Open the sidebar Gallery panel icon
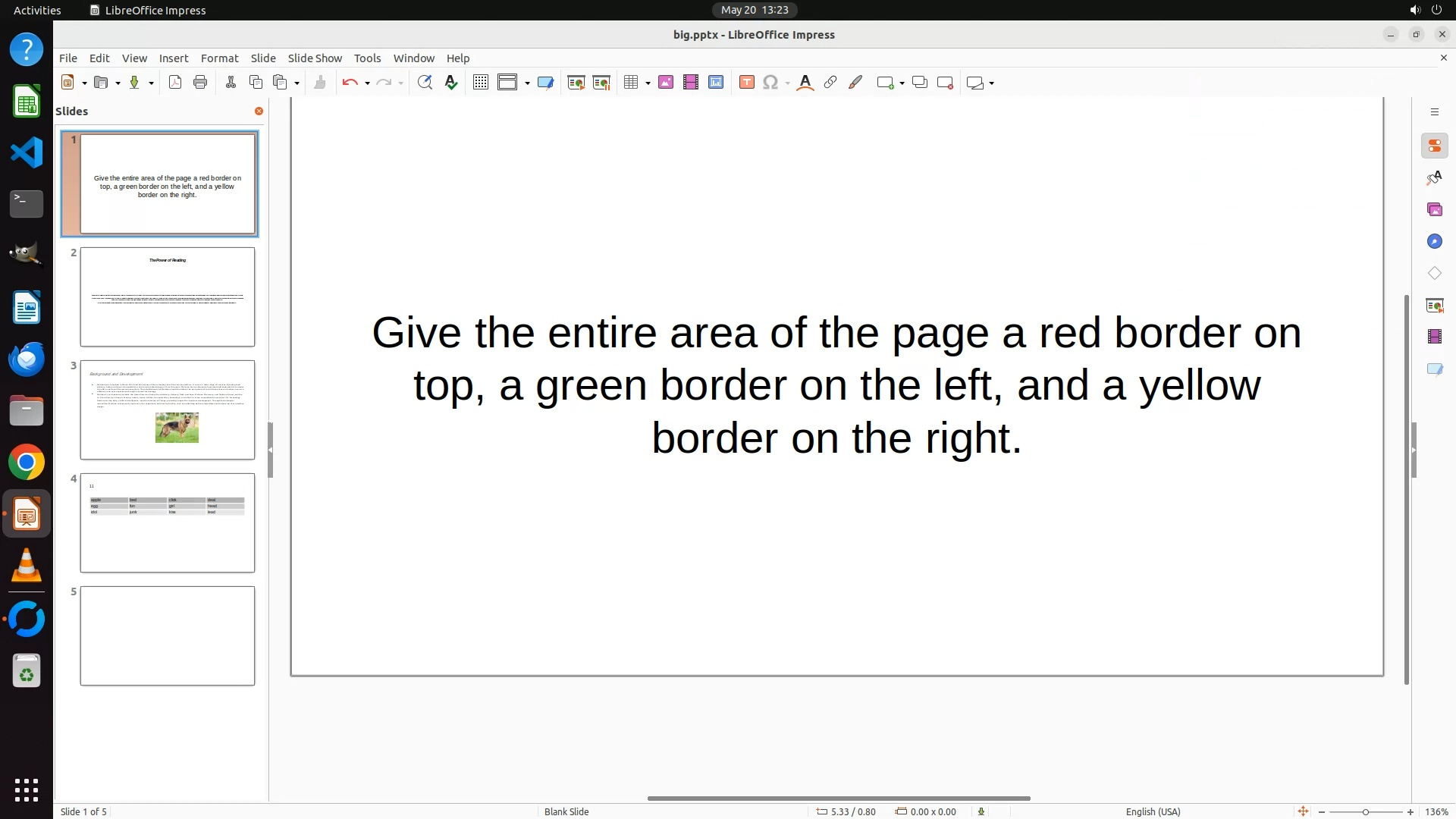 1434,210
